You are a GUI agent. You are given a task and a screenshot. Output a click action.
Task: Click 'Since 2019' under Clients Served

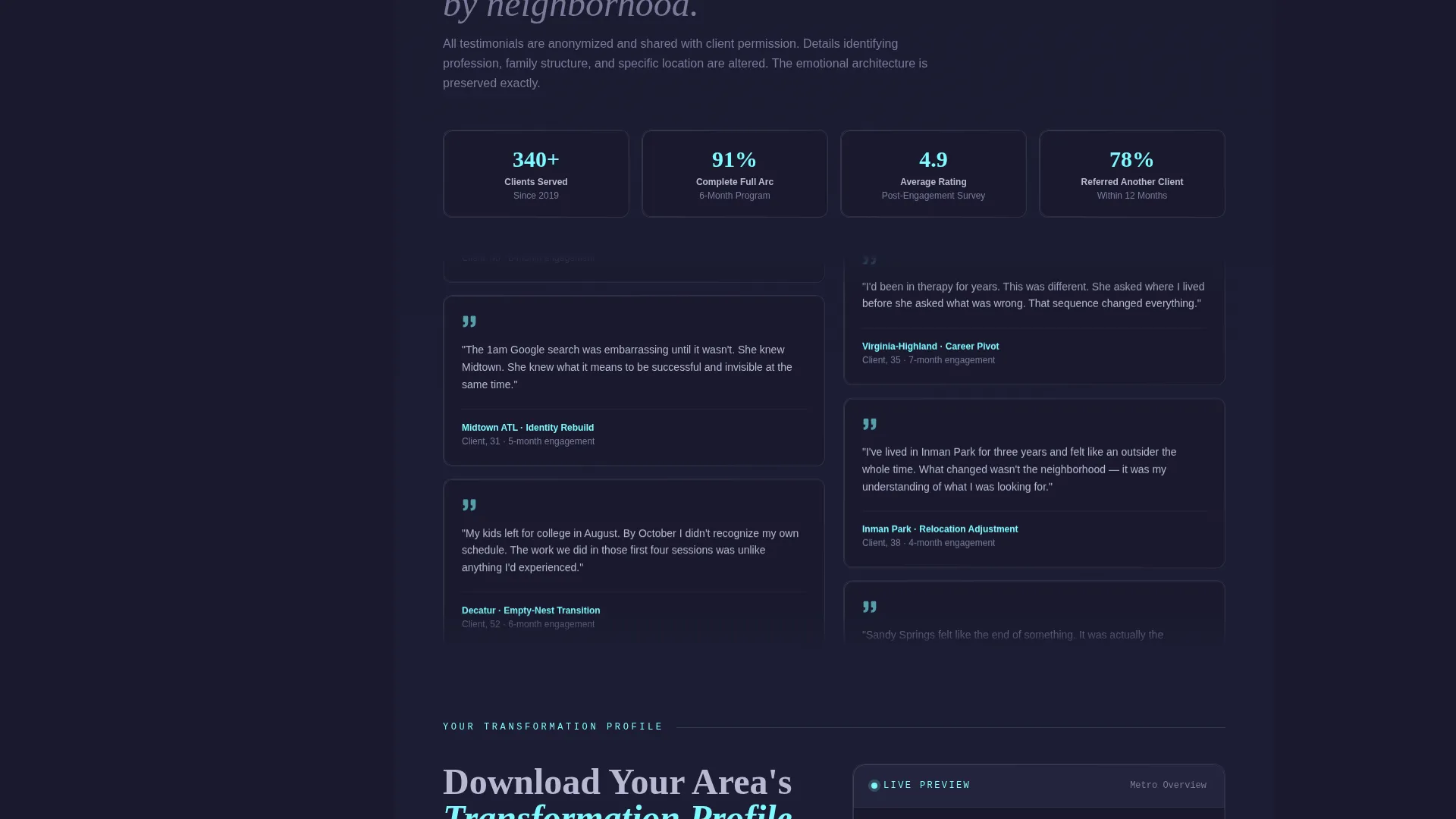tap(536, 196)
